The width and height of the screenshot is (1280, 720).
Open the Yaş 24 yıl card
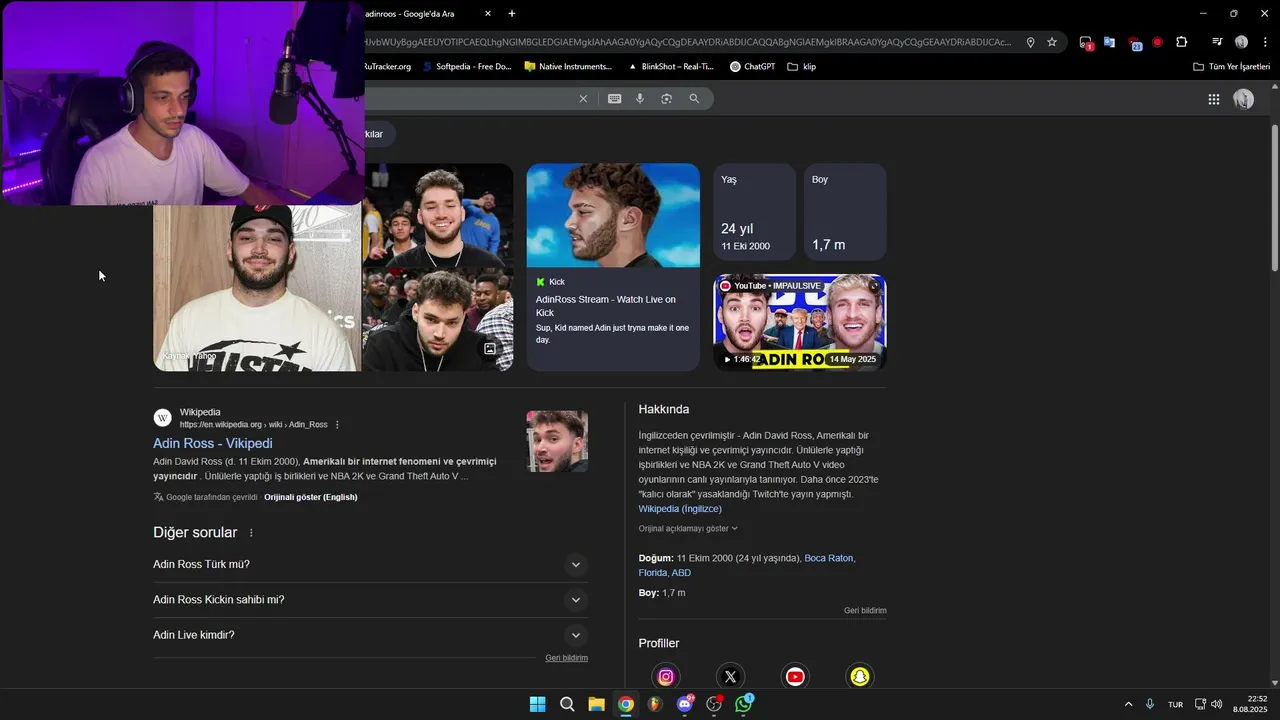click(754, 212)
